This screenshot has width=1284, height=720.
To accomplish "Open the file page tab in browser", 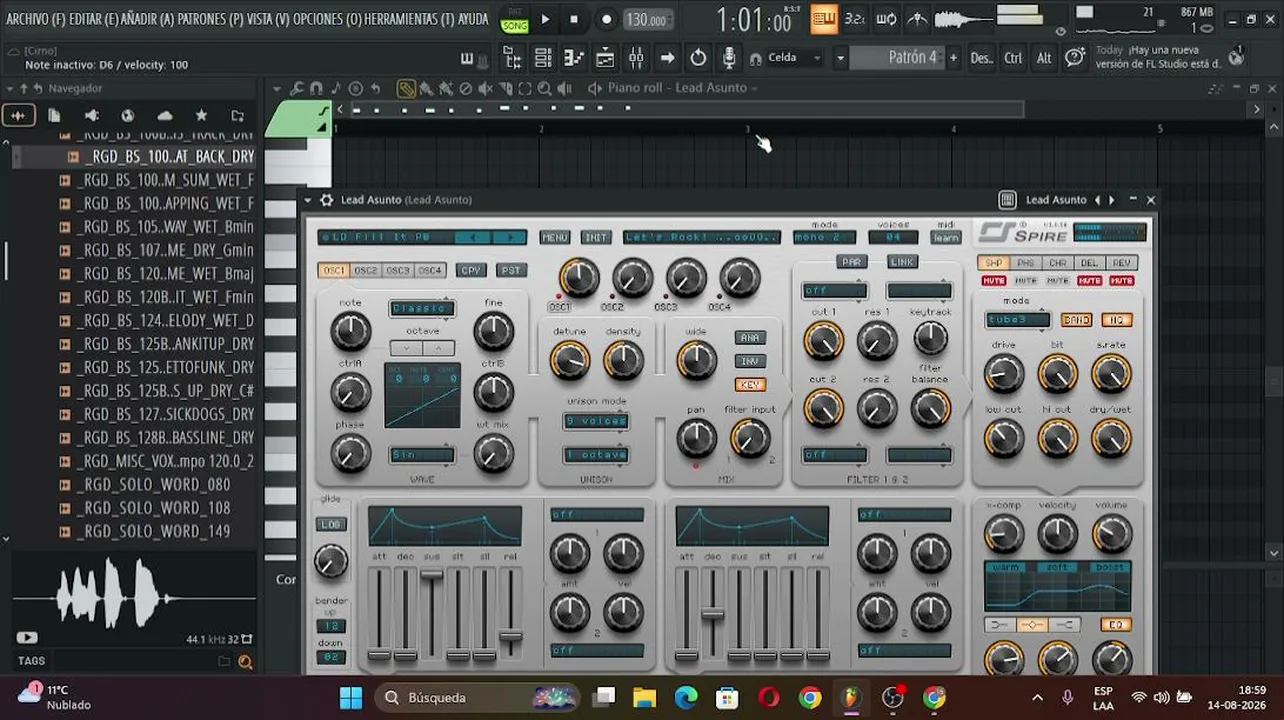I will [x=55, y=115].
